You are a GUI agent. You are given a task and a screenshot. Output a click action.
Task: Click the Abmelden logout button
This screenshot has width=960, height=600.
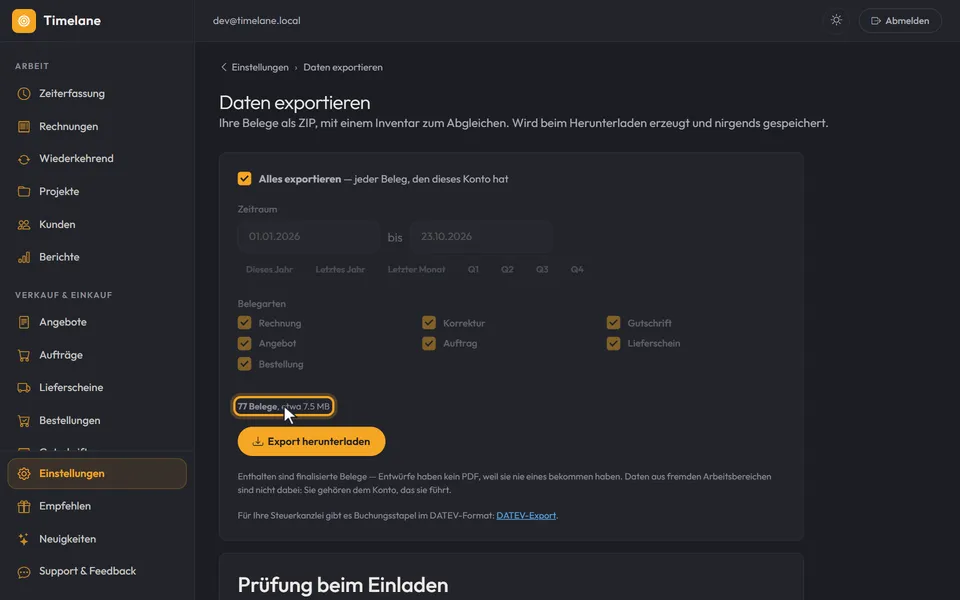900,21
